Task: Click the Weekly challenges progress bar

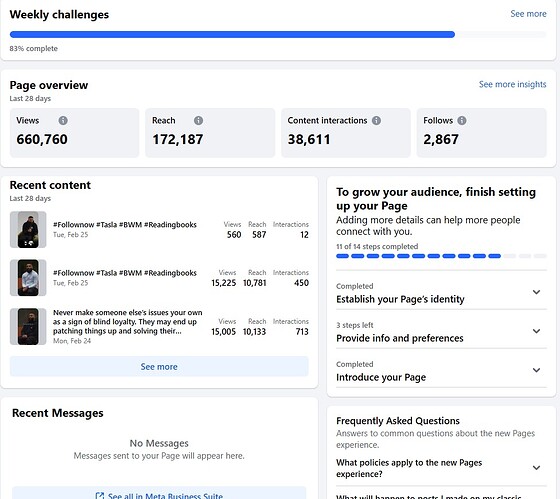Action: click(278, 35)
